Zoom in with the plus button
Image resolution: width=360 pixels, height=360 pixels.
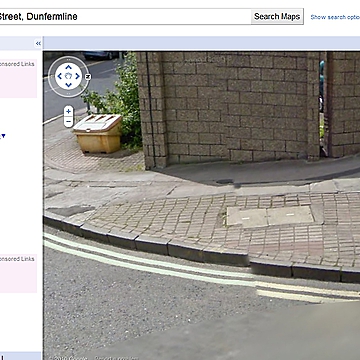coord(68,111)
